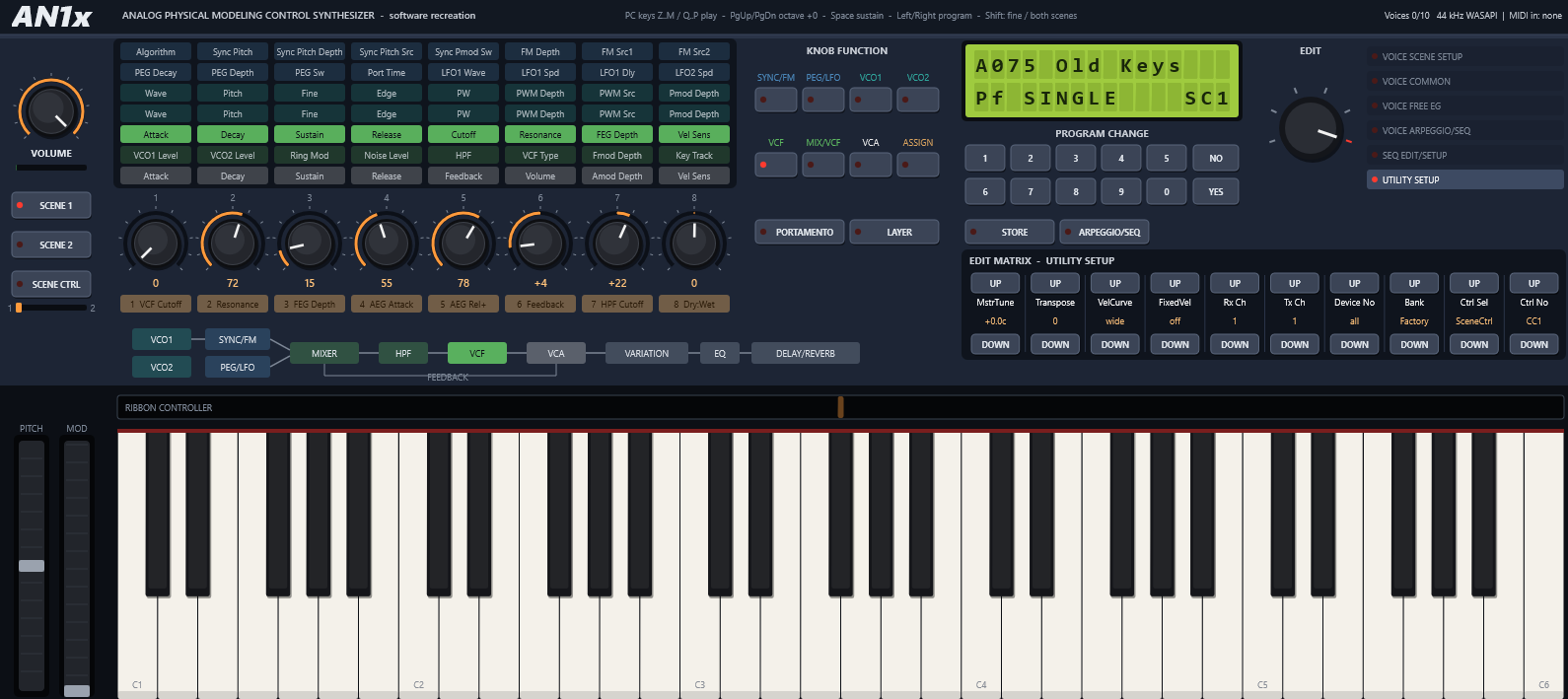The width and height of the screenshot is (1568, 699).
Task: Click knob 8 labeled Dry:Wet
Action: (x=694, y=242)
